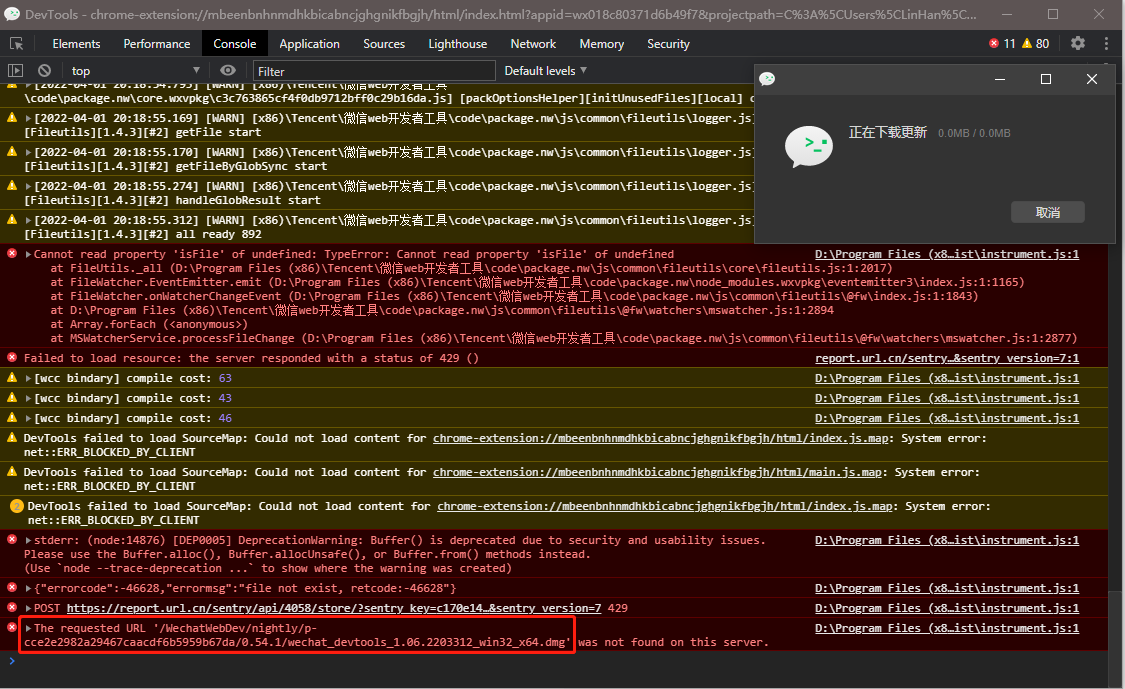The image size is (1125, 689).
Task: Open instrument.js:1 link on the isFile error
Action: click(x=947, y=254)
